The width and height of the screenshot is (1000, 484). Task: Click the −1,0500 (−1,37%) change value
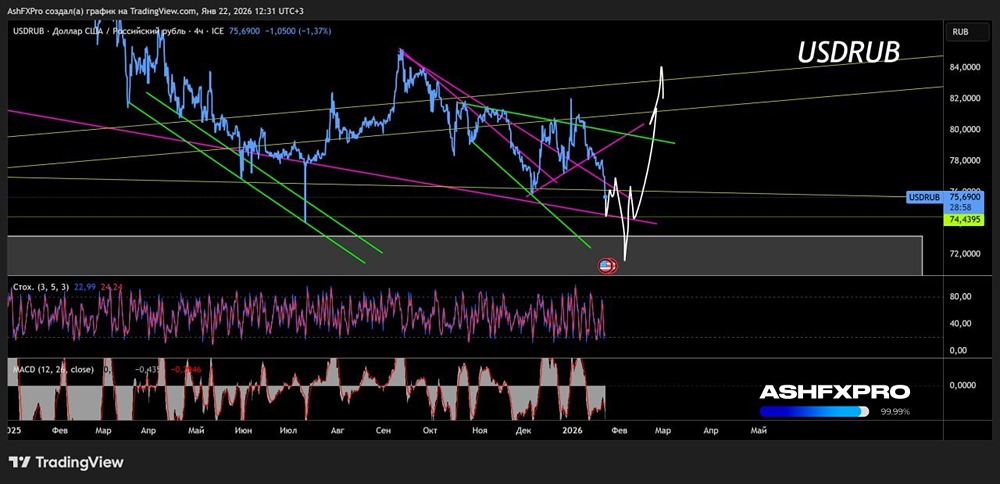(299, 31)
